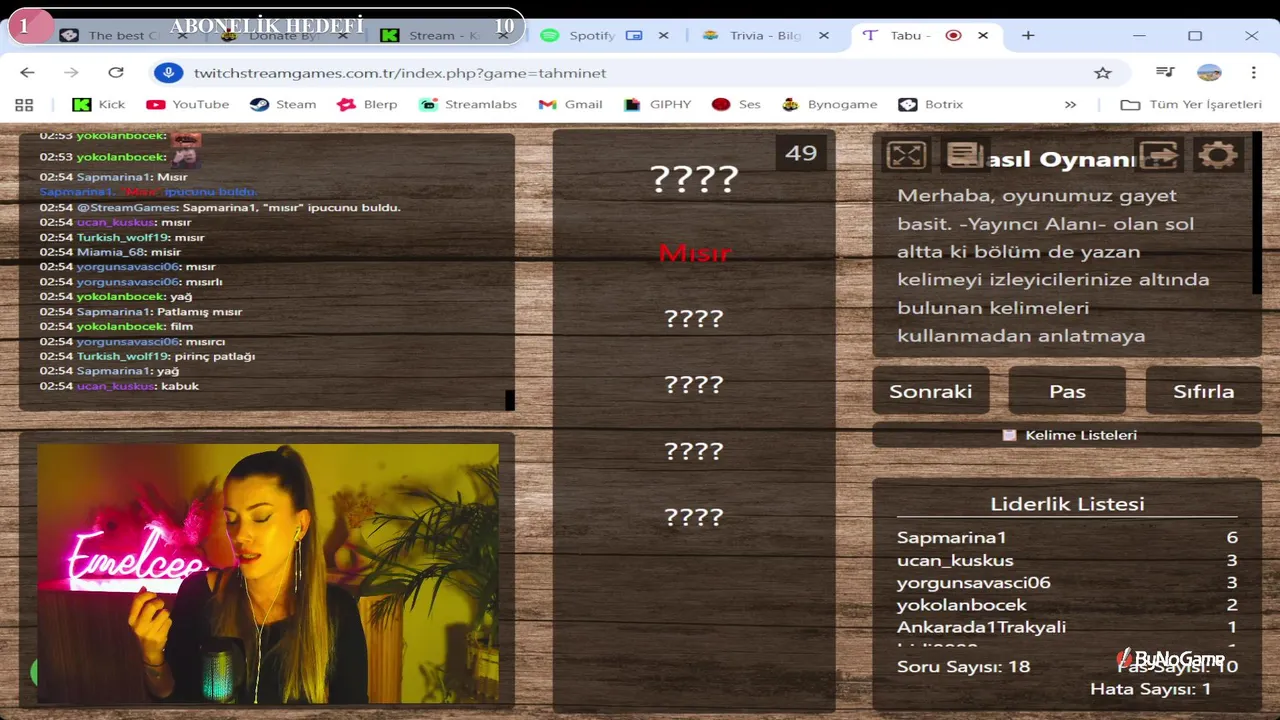This screenshot has height=720, width=1280.
Task: Open the YouTube bookmark
Action: (187, 104)
